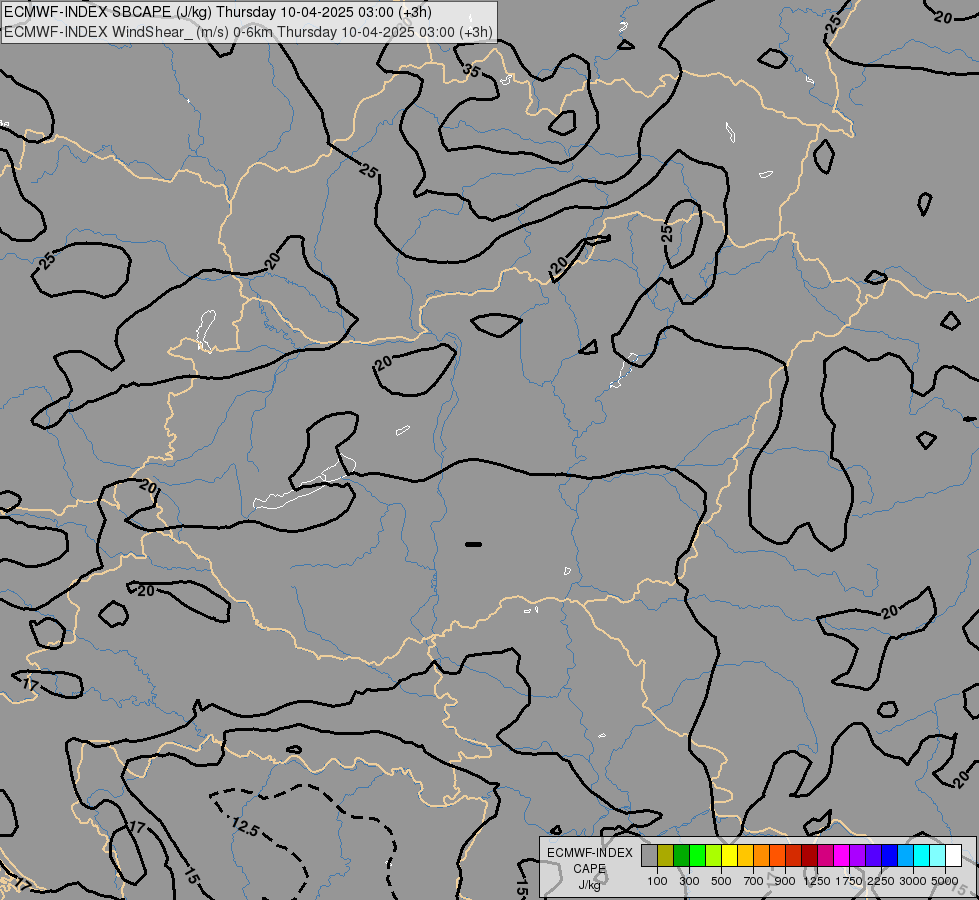Select the pure blue legend swatch
Screen dimensions: 979x900
[890, 856]
